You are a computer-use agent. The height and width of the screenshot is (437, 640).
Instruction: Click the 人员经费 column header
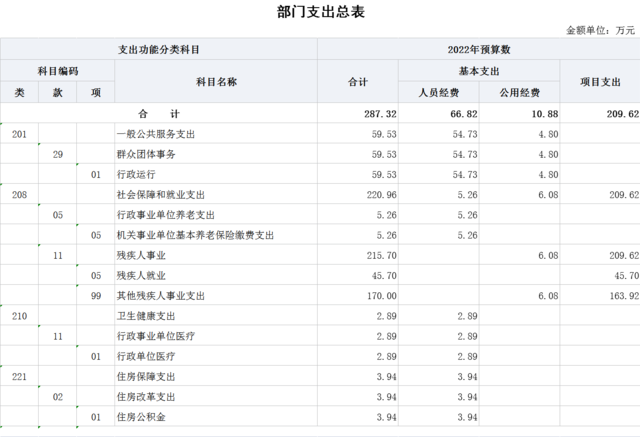click(x=438, y=93)
